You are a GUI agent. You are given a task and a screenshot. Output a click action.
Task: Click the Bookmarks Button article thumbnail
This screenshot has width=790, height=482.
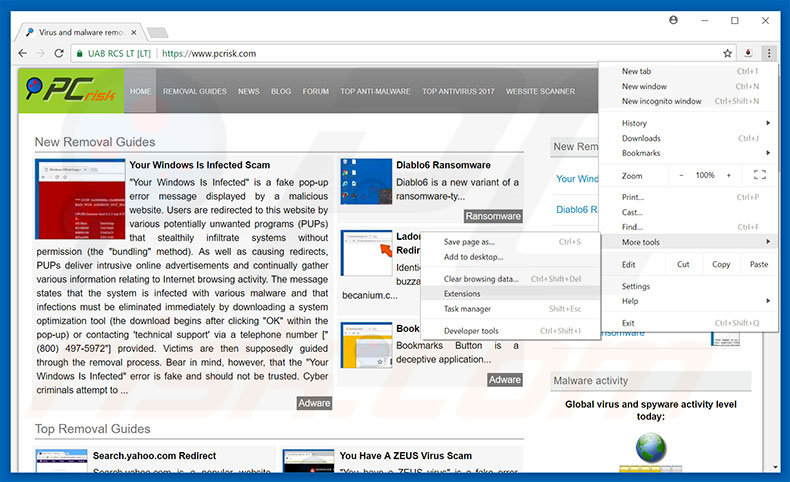(x=366, y=346)
